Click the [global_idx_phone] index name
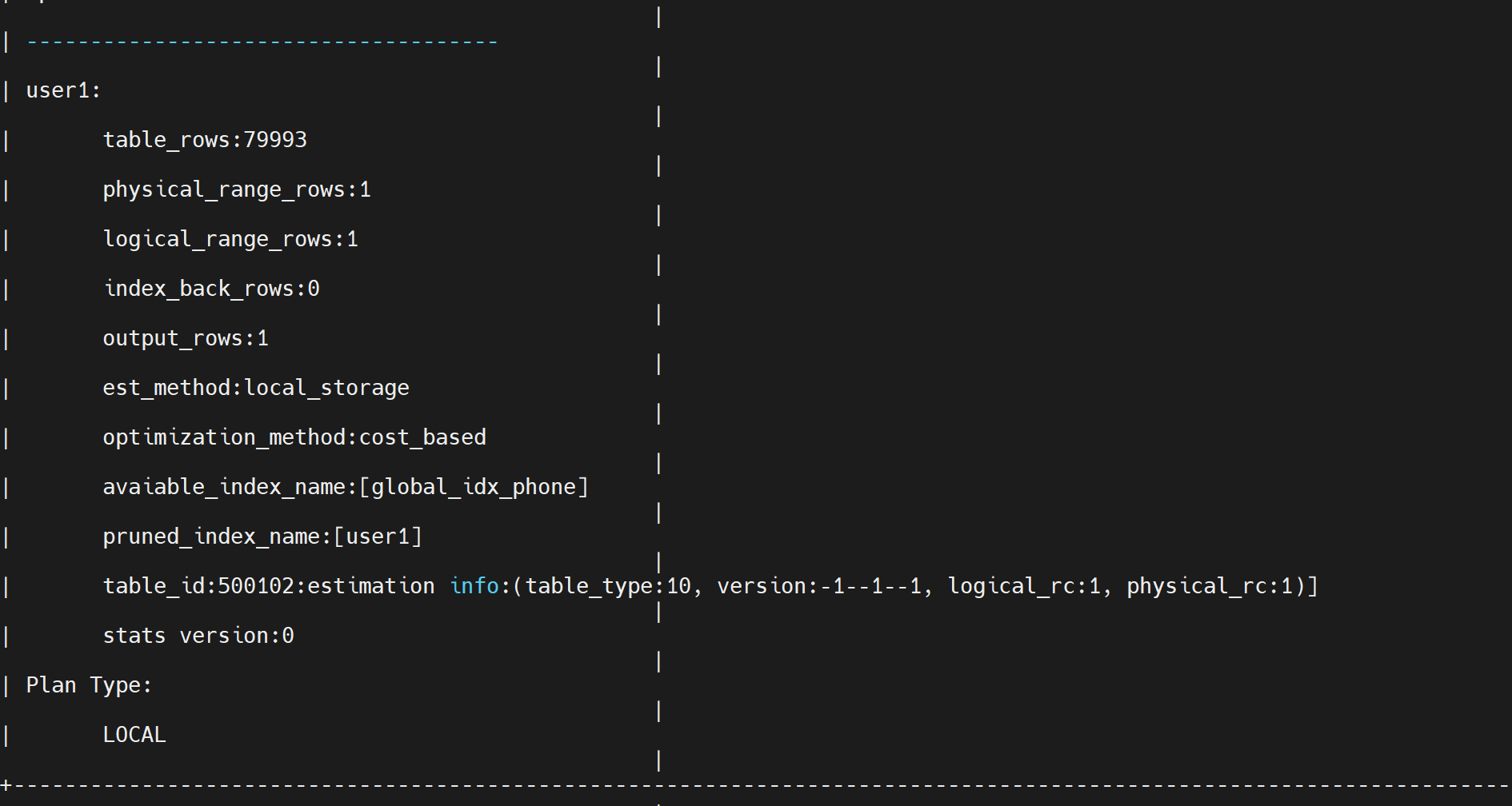 [x=474, y=487]
